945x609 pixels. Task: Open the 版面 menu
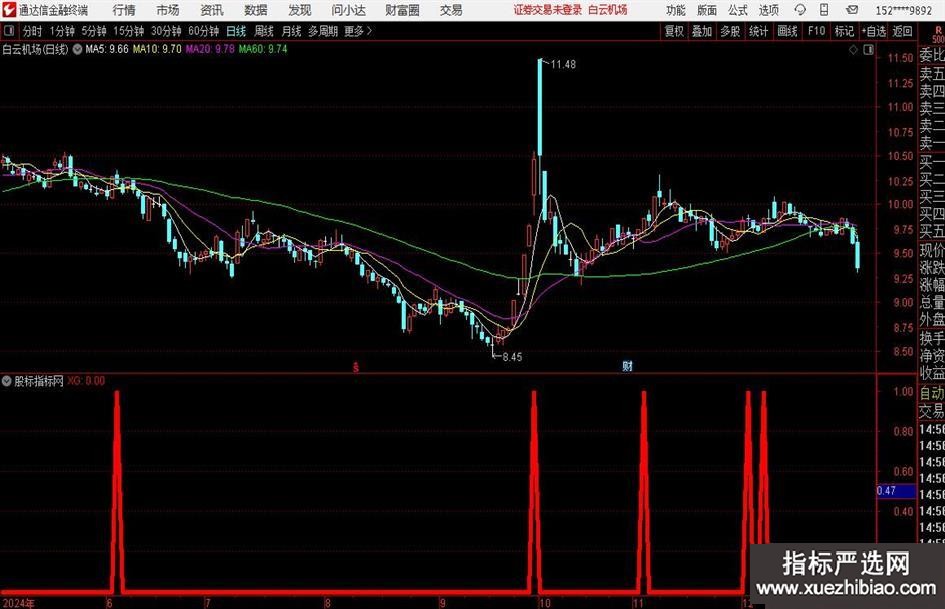pyautogui.click(x=707, y=10)
